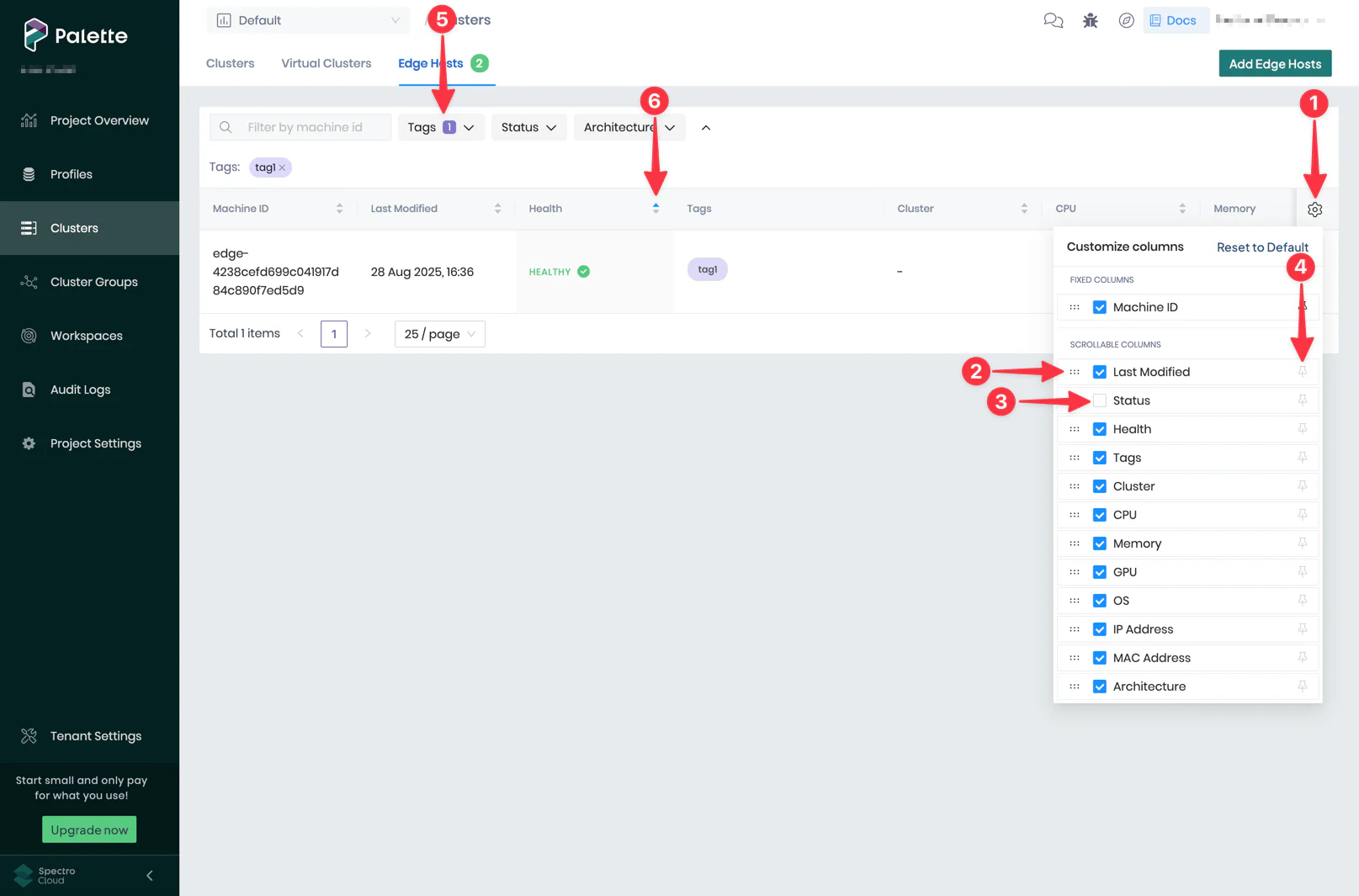The height and width of the screenshot is (896, 1359).
Task: Disable the MAC Address column checkbox
Action: point(1099,657)
